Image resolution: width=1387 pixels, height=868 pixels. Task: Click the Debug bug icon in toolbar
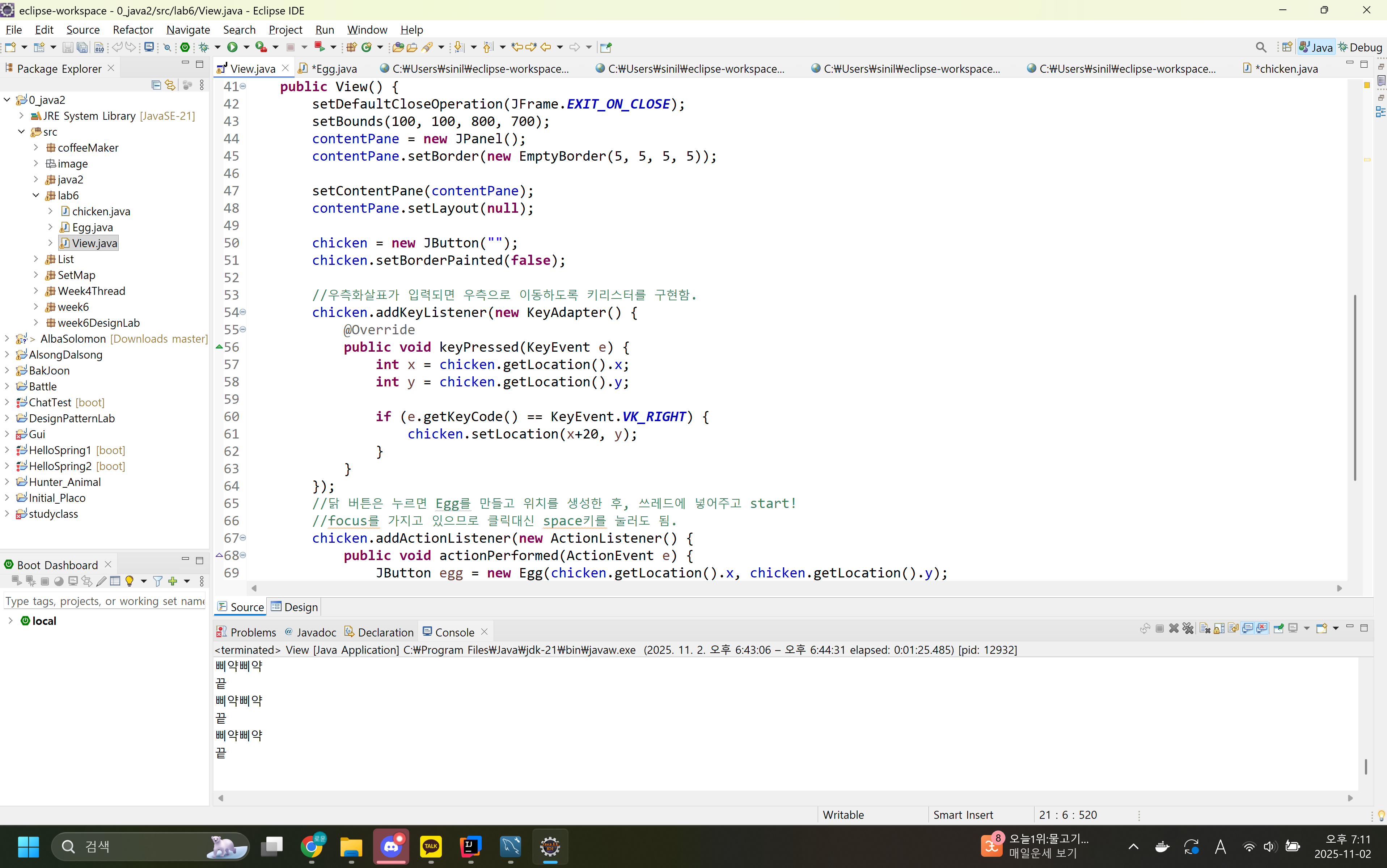point(203,47)
